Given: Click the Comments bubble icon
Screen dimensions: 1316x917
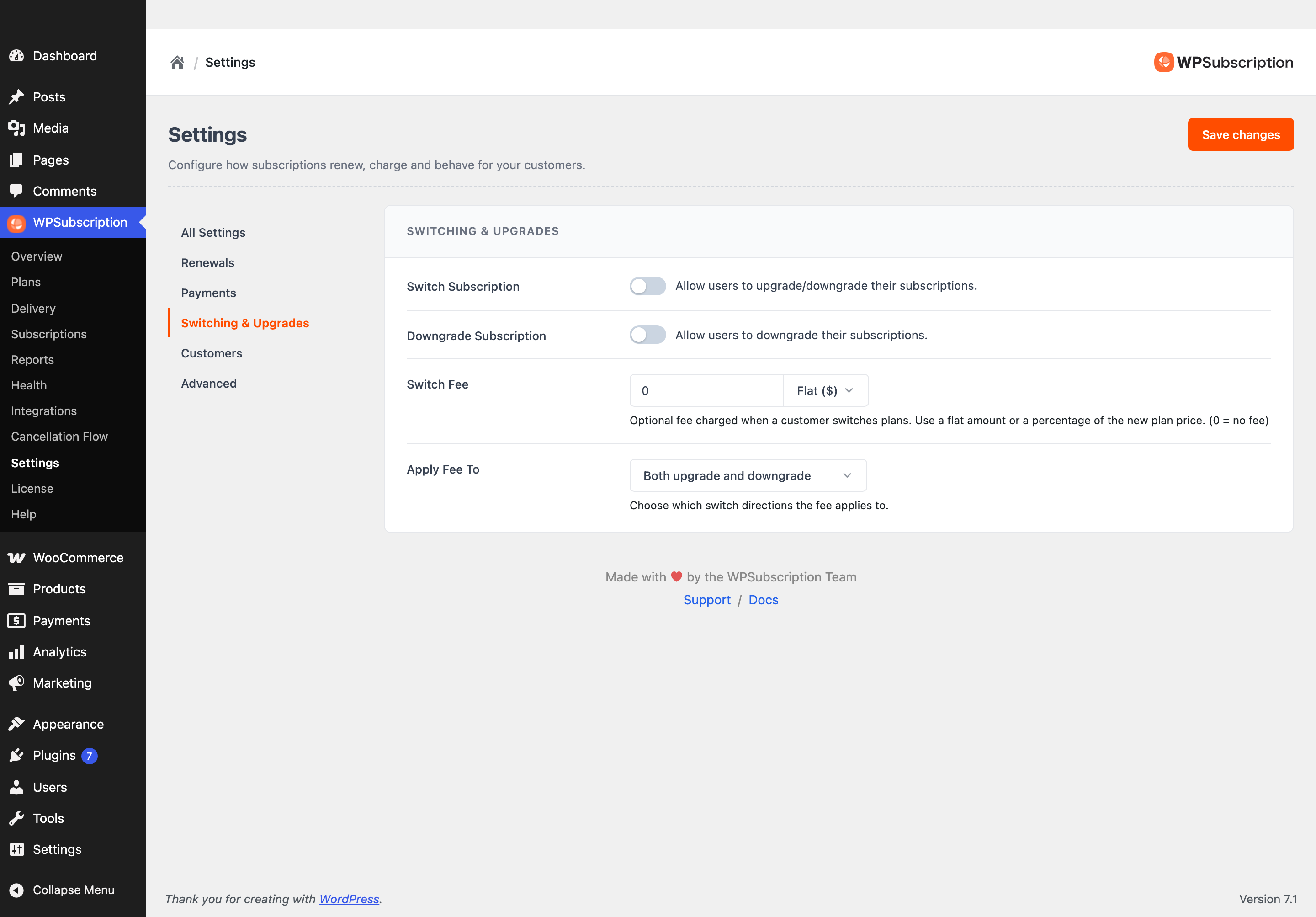Looking at the screenshot, I should tap(16, 191).
